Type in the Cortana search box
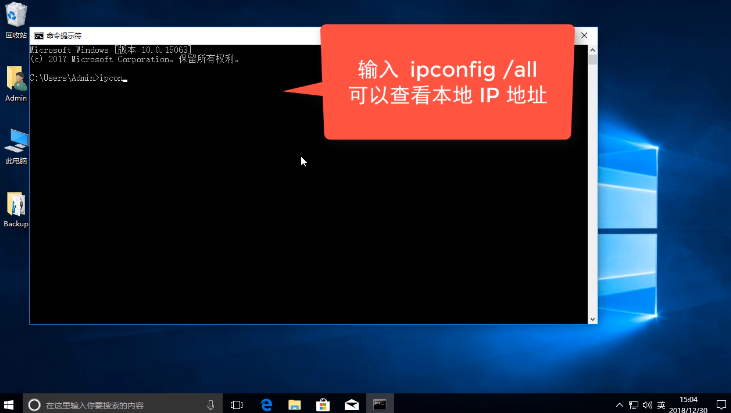 coord(110,404)
